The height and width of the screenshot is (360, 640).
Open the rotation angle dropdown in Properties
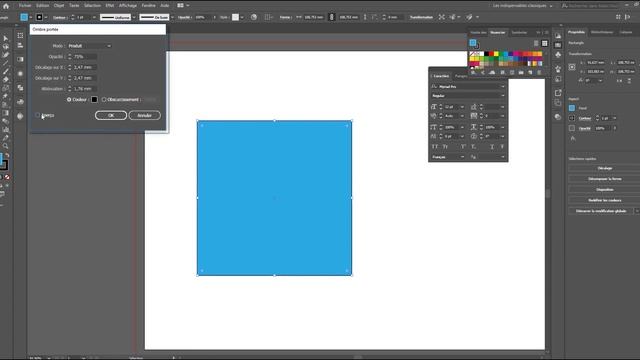point(600,81)
